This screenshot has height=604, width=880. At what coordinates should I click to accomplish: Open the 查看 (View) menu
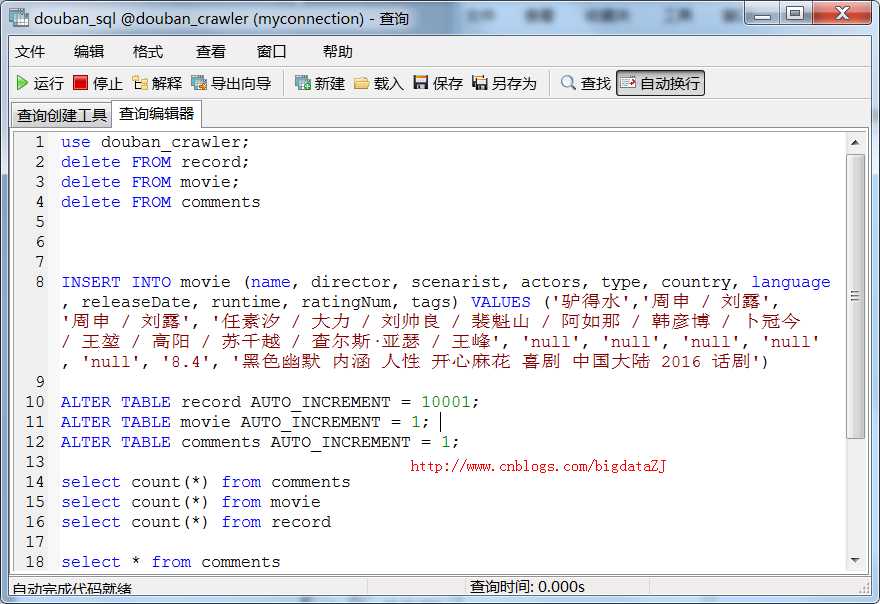(x=210, y=52)
